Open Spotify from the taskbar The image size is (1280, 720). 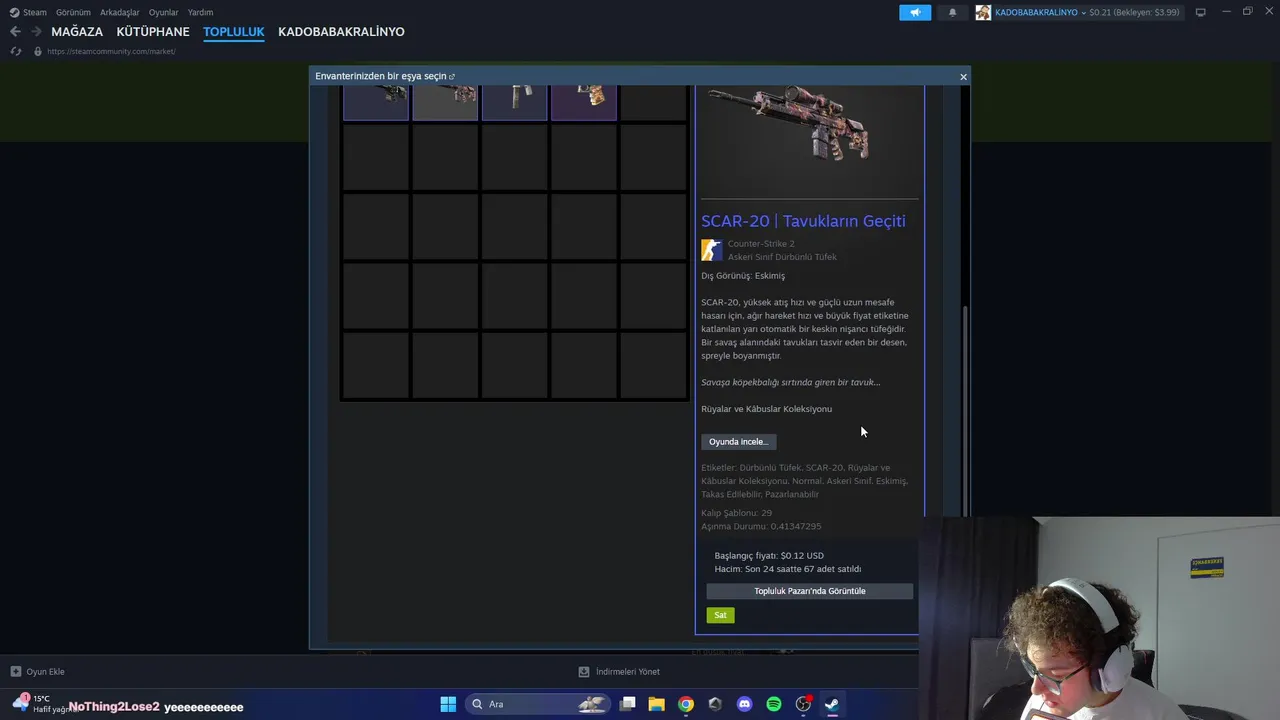click(x=774, y=704)
